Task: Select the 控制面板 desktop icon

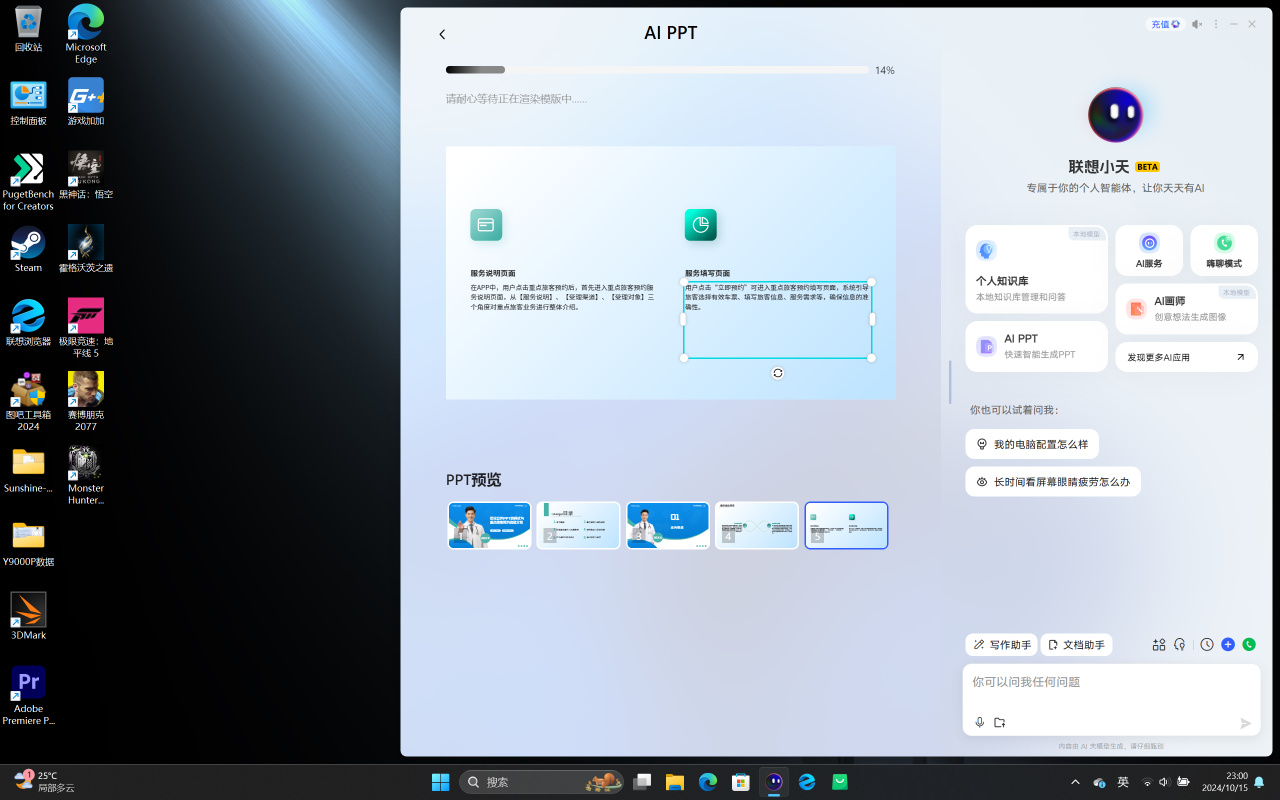Action: [29, 102]
